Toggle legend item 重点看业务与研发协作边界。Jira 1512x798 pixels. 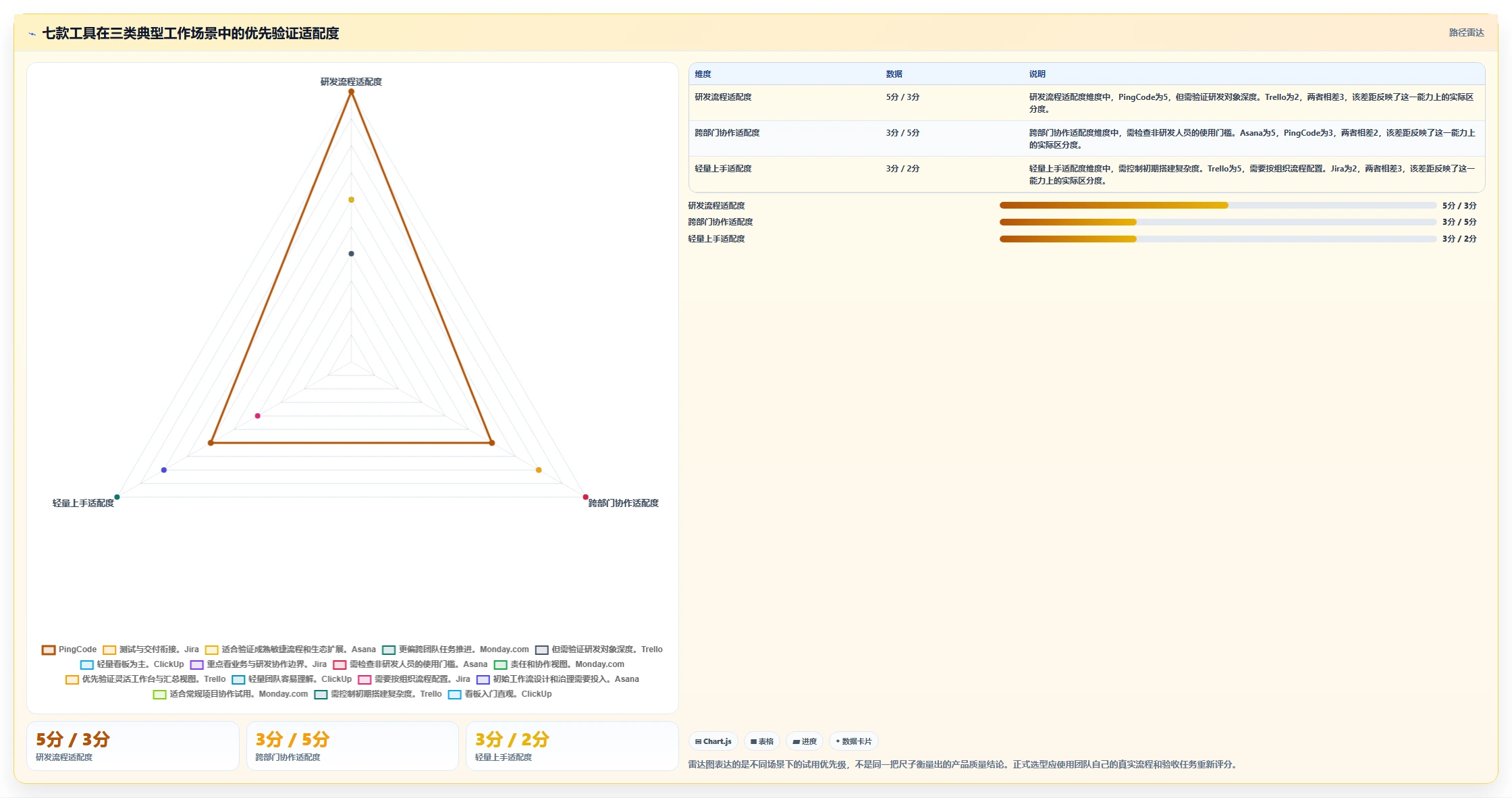coord(258,664)
